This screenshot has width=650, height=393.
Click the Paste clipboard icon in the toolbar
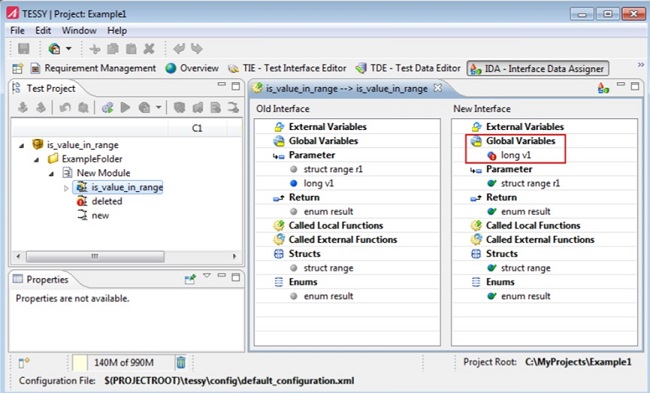point(131,49)
